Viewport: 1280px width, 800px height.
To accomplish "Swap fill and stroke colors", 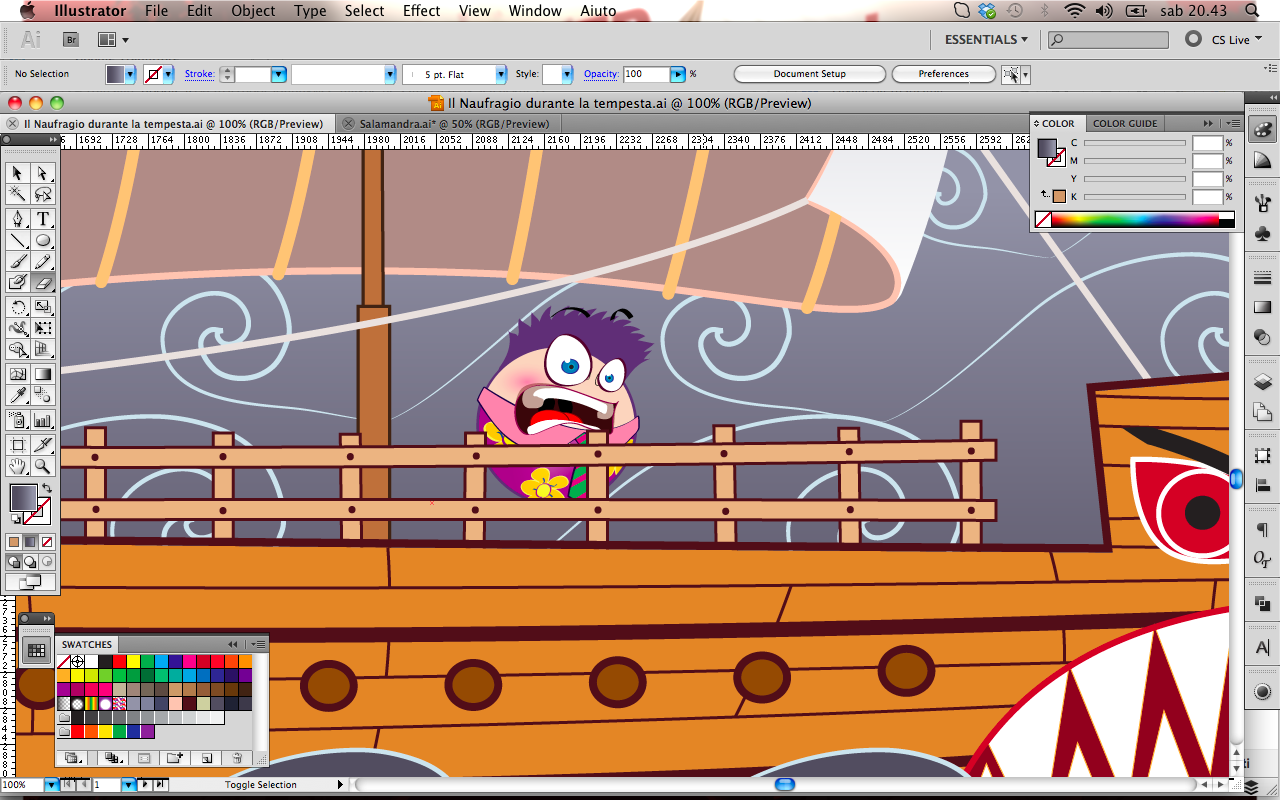I will click(45, 487).
